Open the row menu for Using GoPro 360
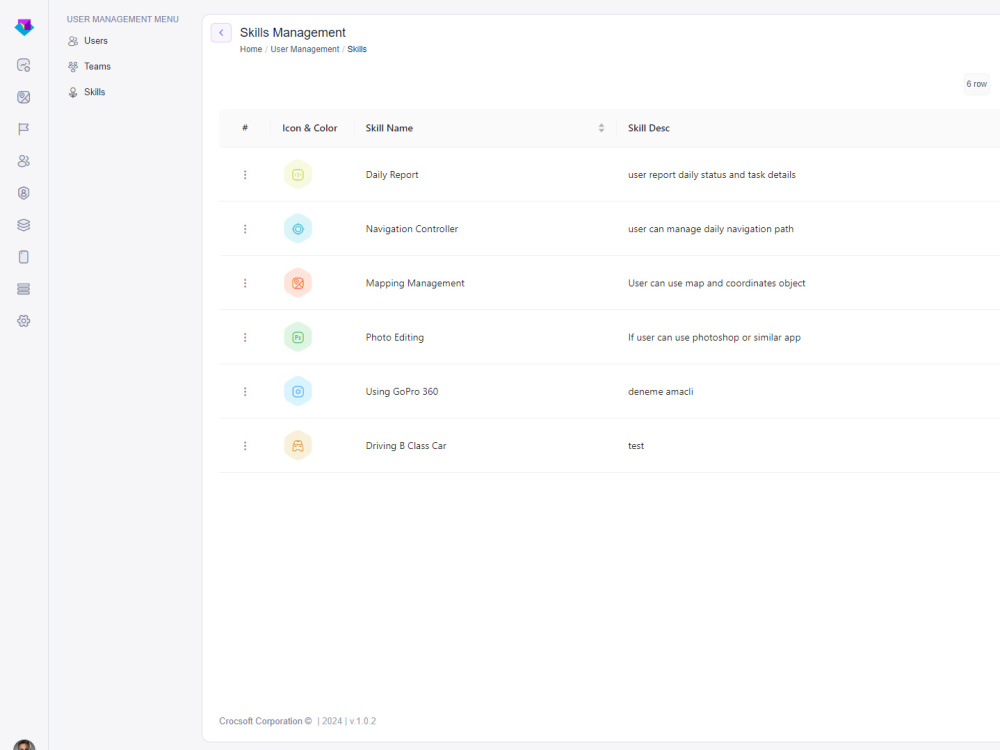The image size is (1000, 750). (245, 392)
